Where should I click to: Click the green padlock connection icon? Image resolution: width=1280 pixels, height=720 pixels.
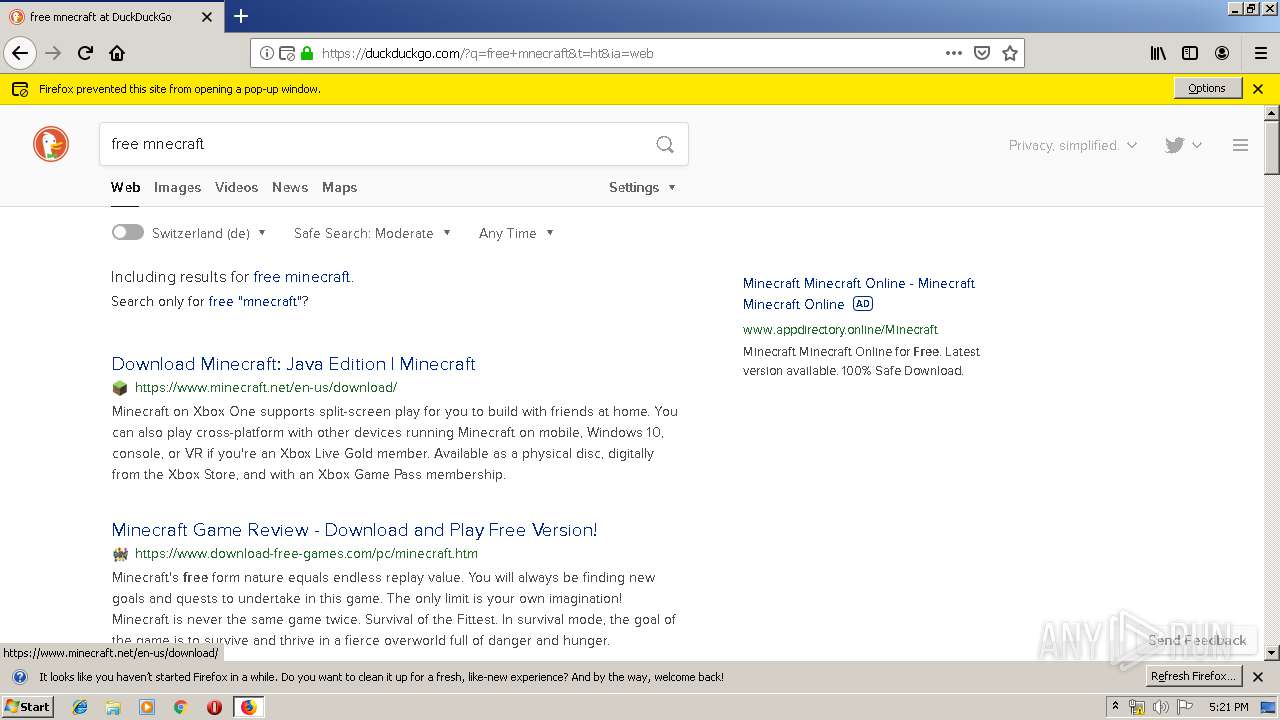click(x=307, y=53)
